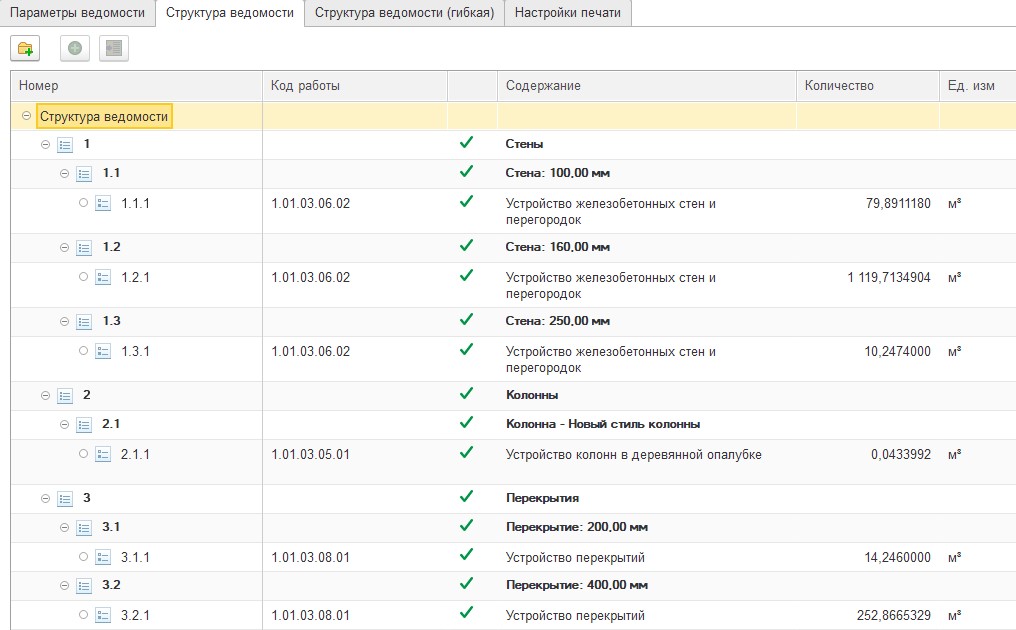Collapse the 3.1 subgroup node
1016x630 pixels.
pyautogui.click(x=65, y=527)
